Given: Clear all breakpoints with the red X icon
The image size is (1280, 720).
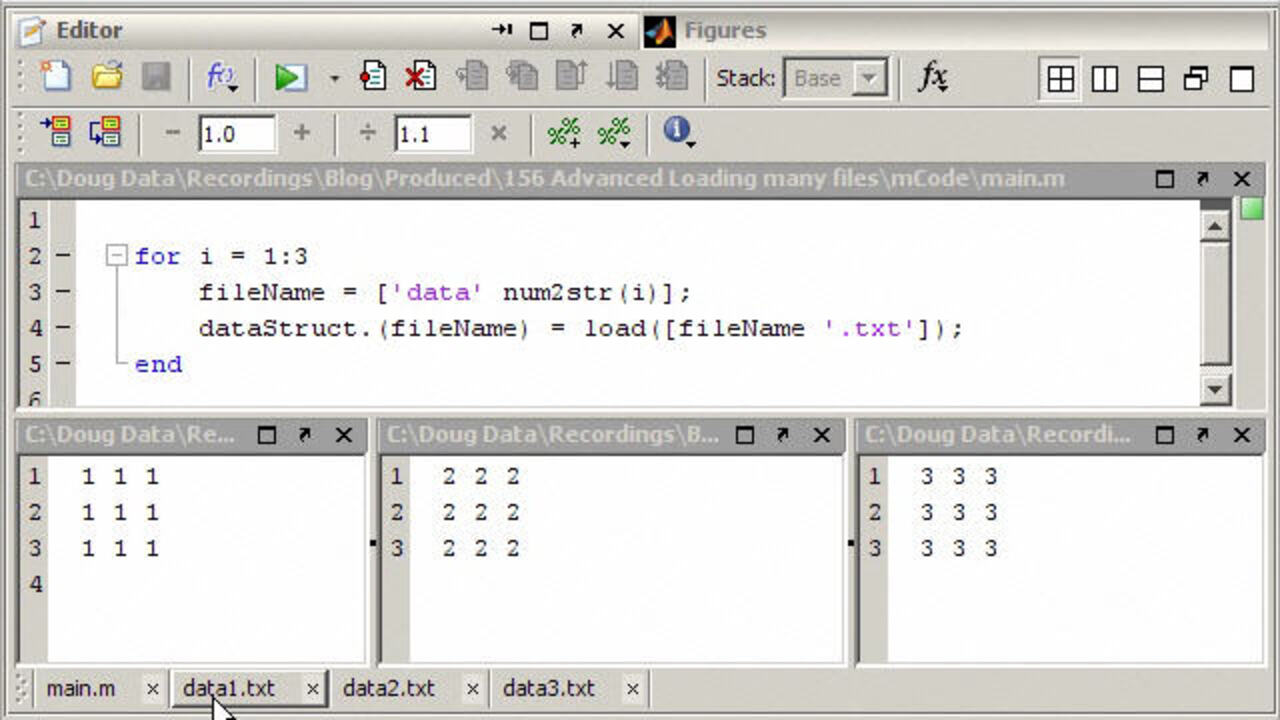Looking at the screenshot, I should (x=421, y=77).
